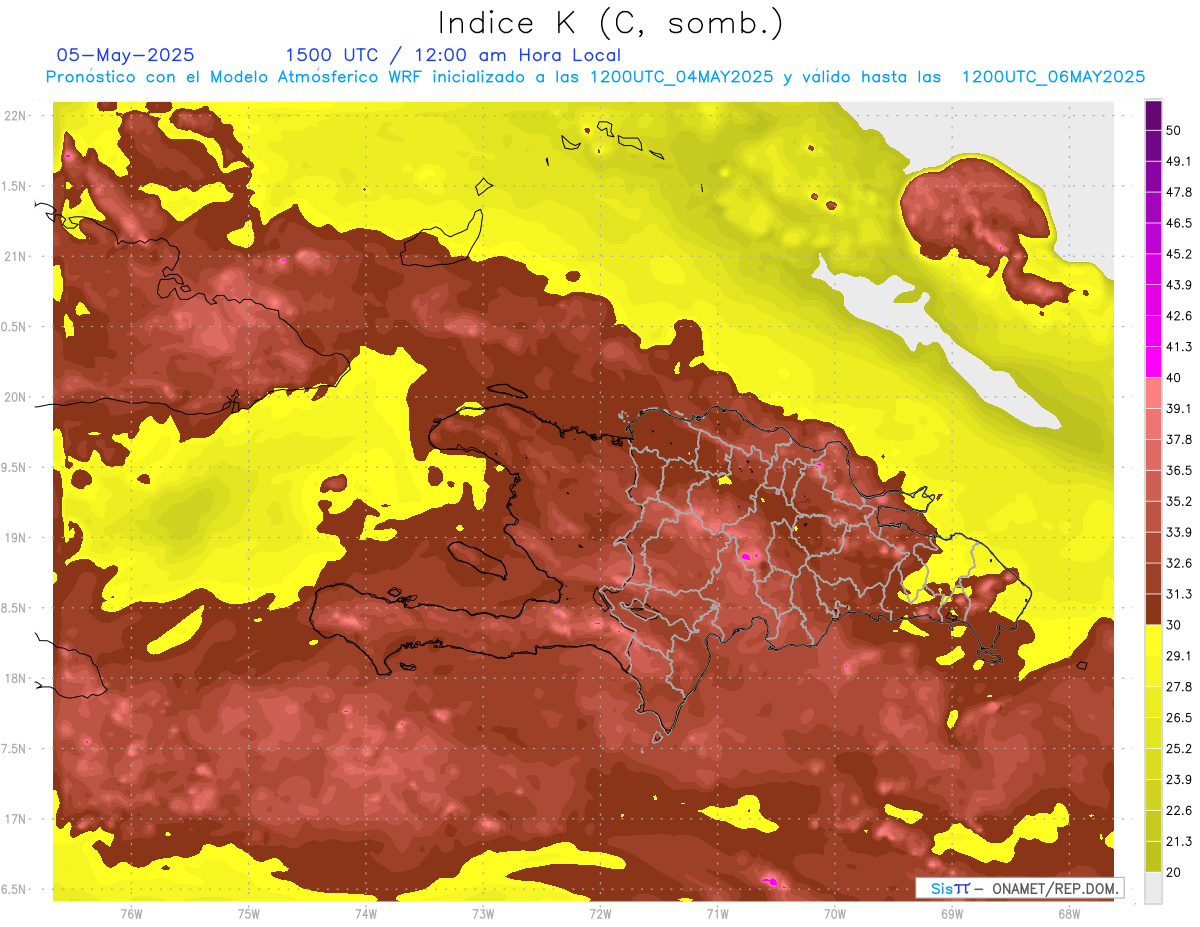Click the '22N' latitude label
This screenshot has height=927, width=1200.
coord(16,116)
